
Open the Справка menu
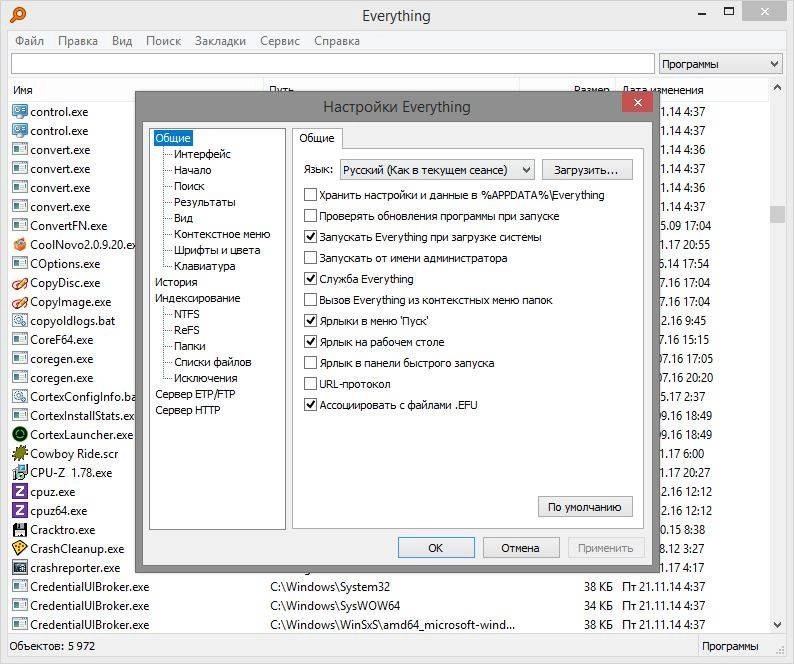click(337, 41)
